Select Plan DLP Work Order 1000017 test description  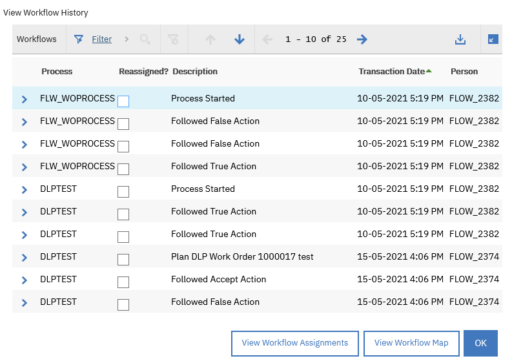pos(242,257)
